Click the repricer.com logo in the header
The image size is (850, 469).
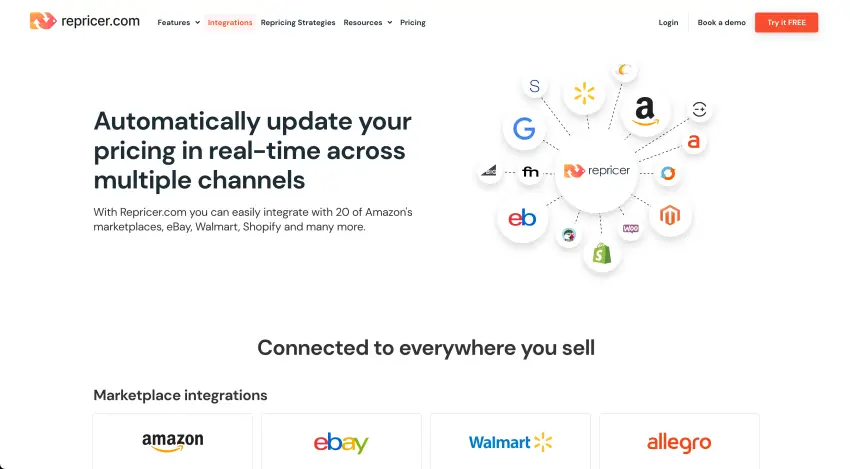(x=84, y=22)
